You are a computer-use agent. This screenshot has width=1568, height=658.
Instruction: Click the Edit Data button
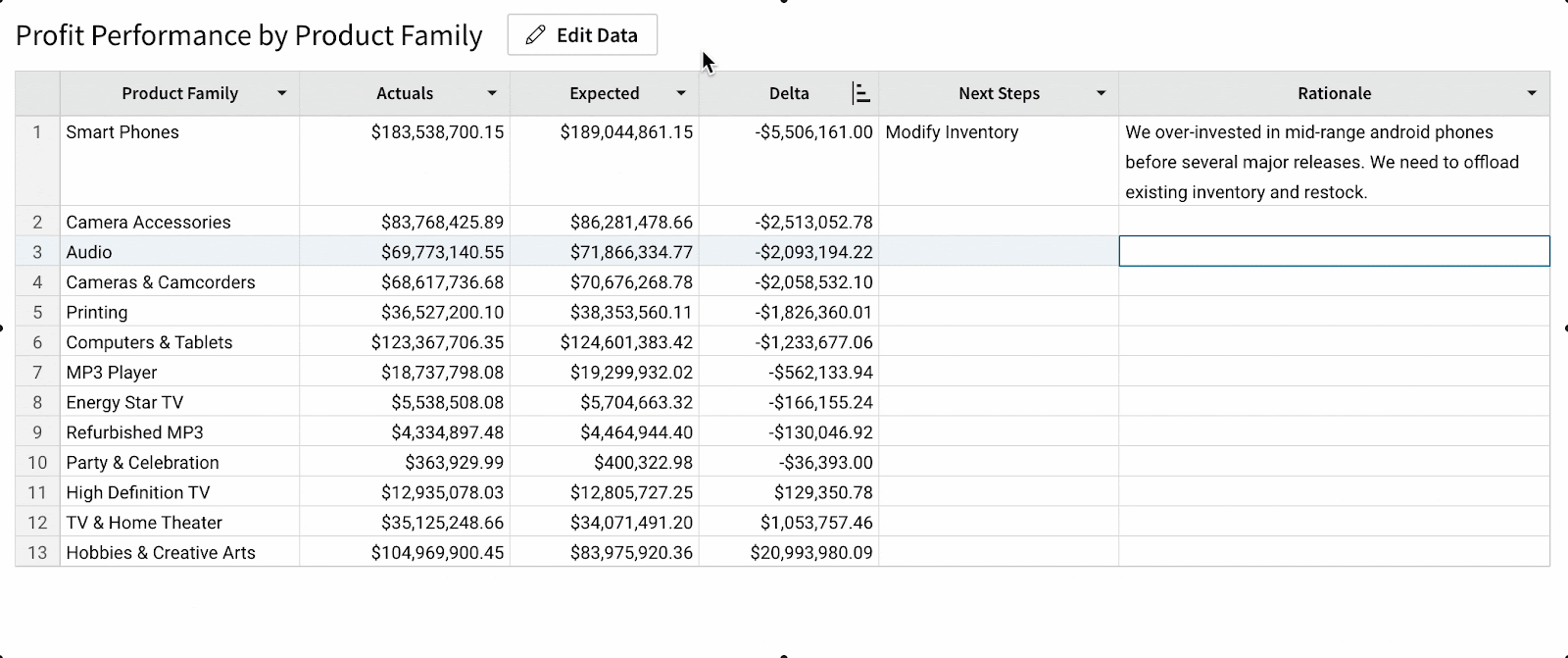coord(582,35)
